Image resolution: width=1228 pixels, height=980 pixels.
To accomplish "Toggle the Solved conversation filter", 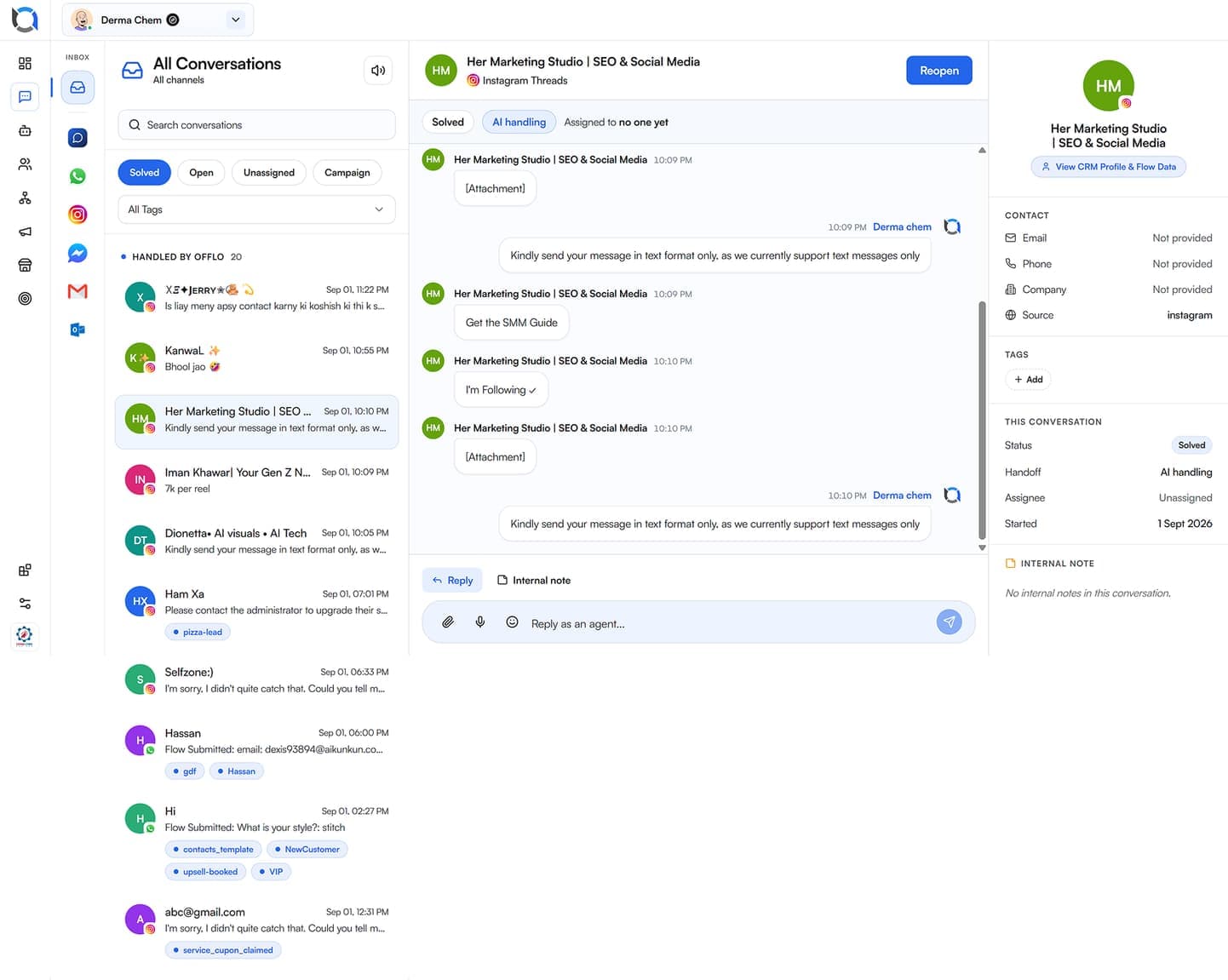I will pos(144,173).
